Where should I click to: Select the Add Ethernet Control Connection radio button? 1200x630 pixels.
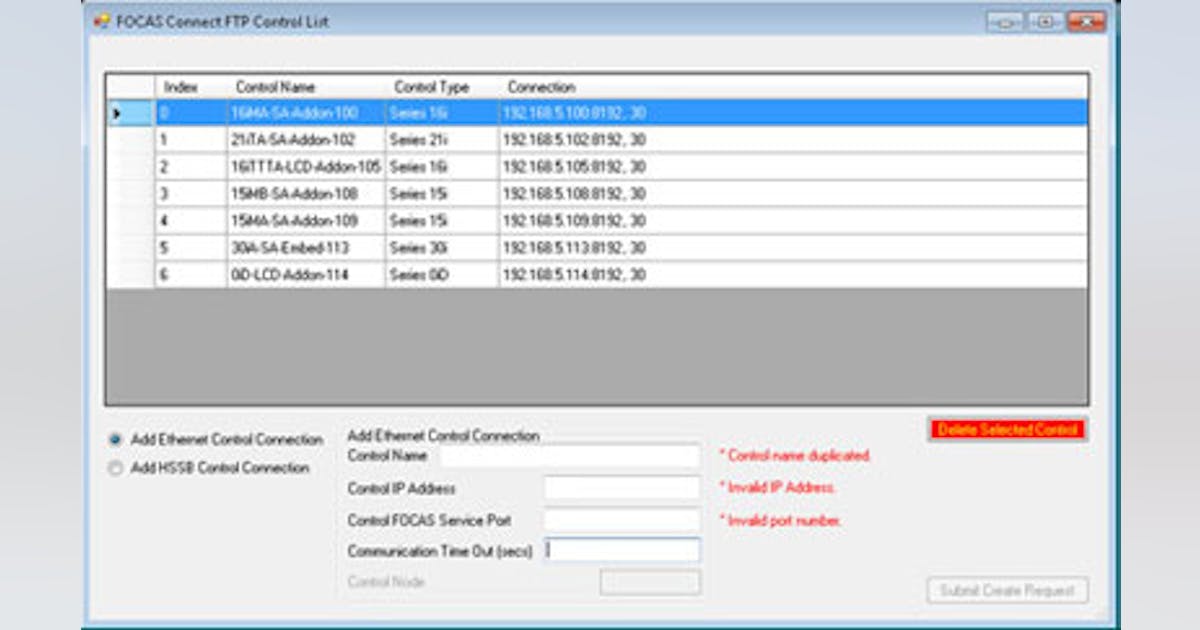(x=117, y=438)
